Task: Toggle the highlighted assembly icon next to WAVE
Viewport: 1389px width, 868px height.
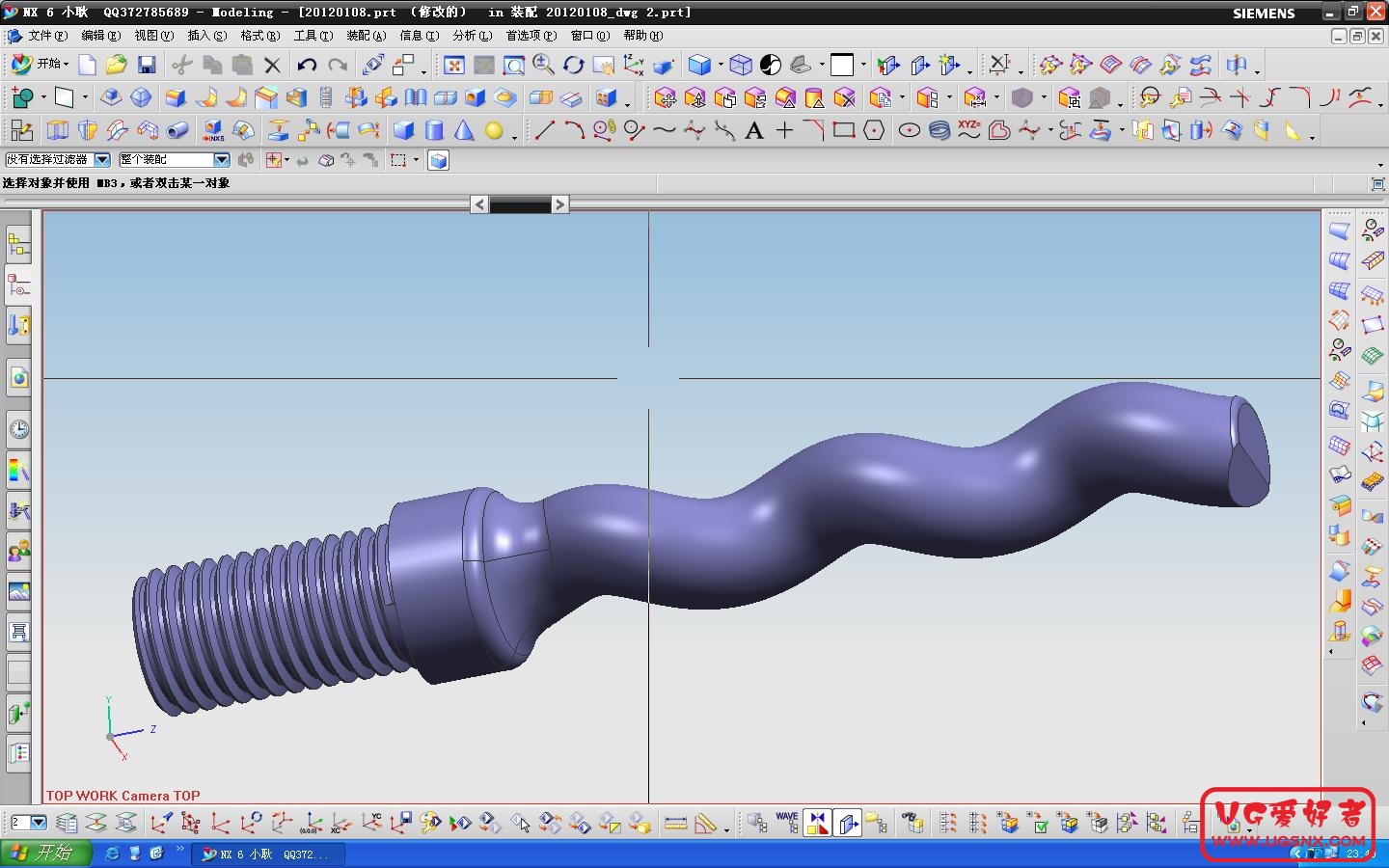Action: pyautogui.click(x=818, y=823)
